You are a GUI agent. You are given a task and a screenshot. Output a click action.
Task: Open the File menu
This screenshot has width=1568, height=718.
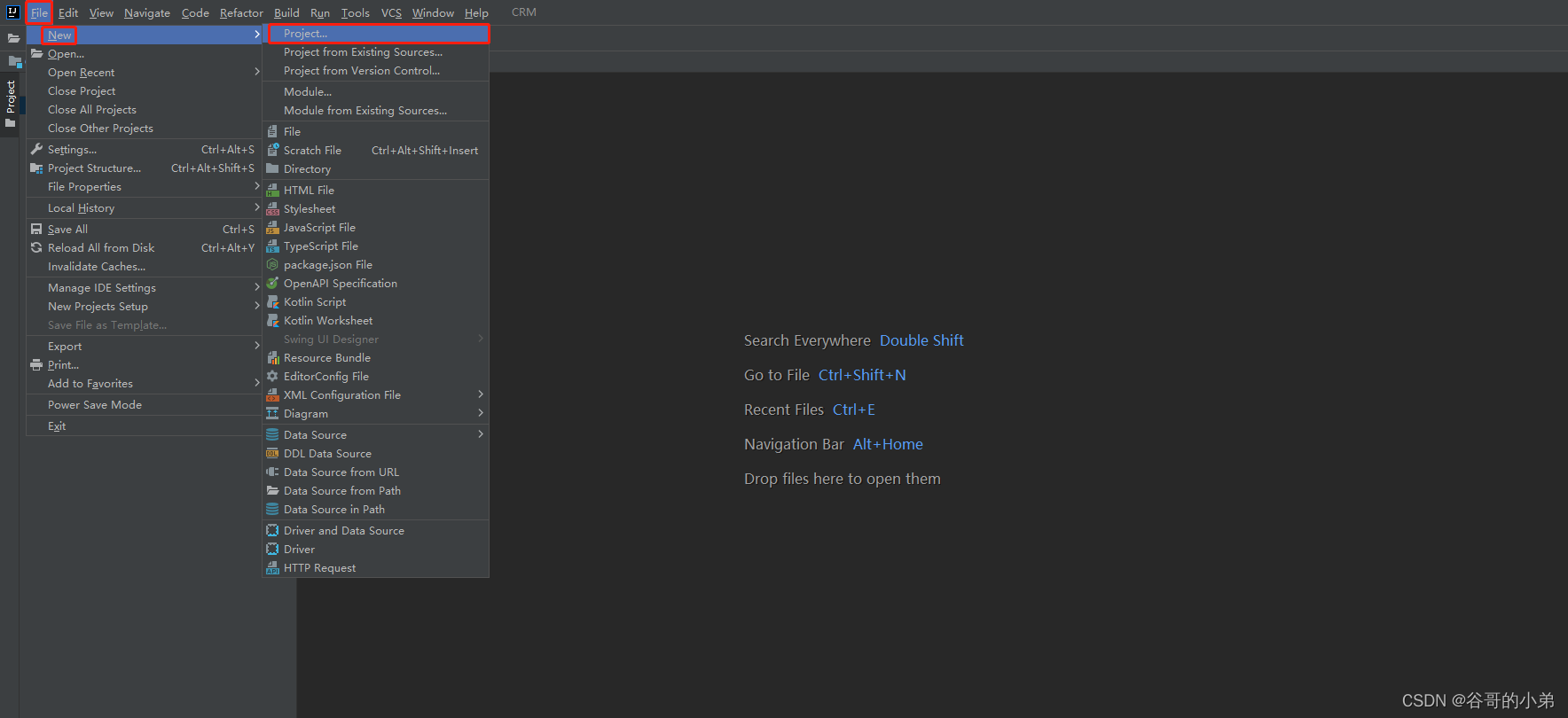(x=39, y=12)
